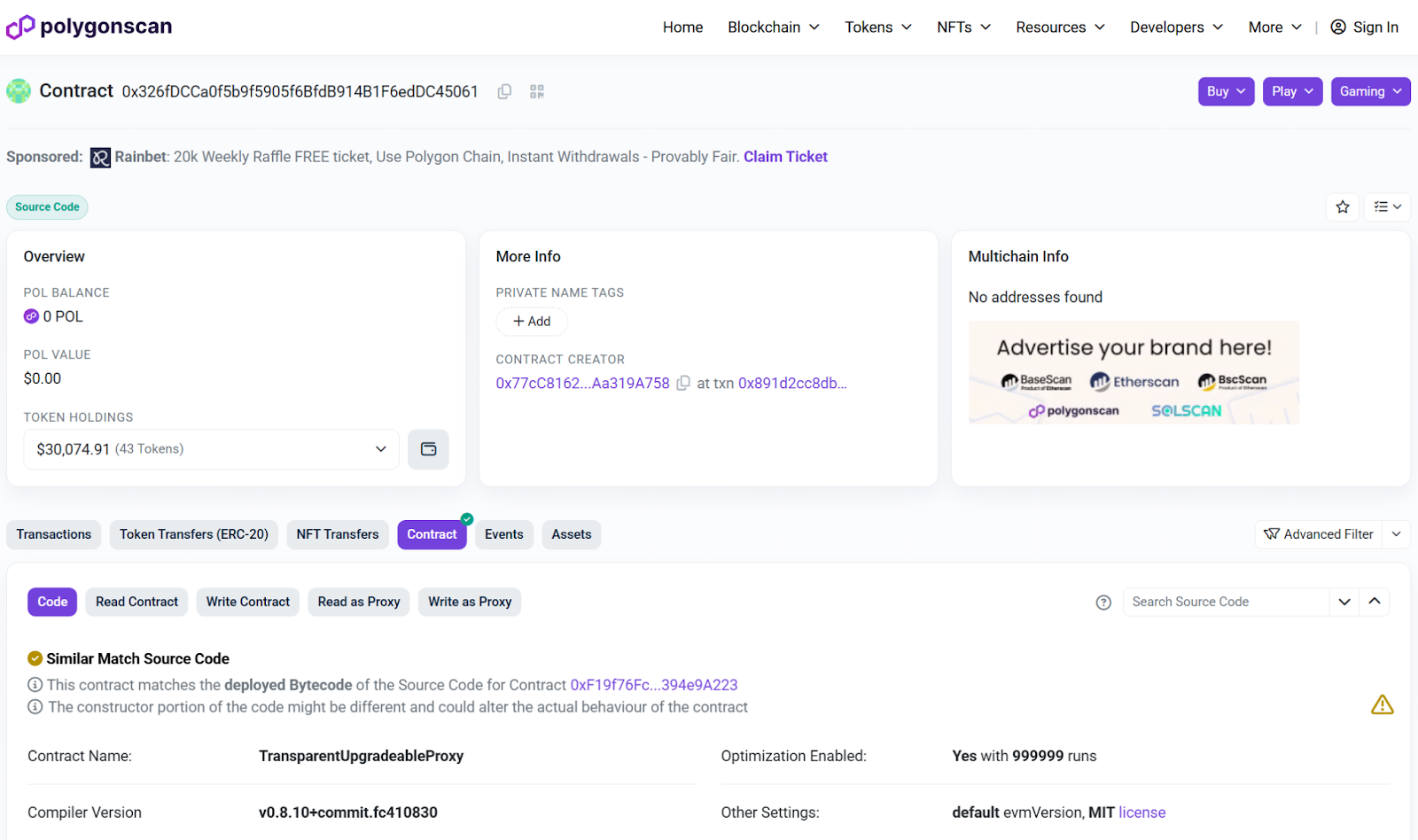The height and width of the screenshot is (840, 1418).
Task: Toggle the favorite star for this contract
Action: pyautogui.click(x=1343, y=206)
